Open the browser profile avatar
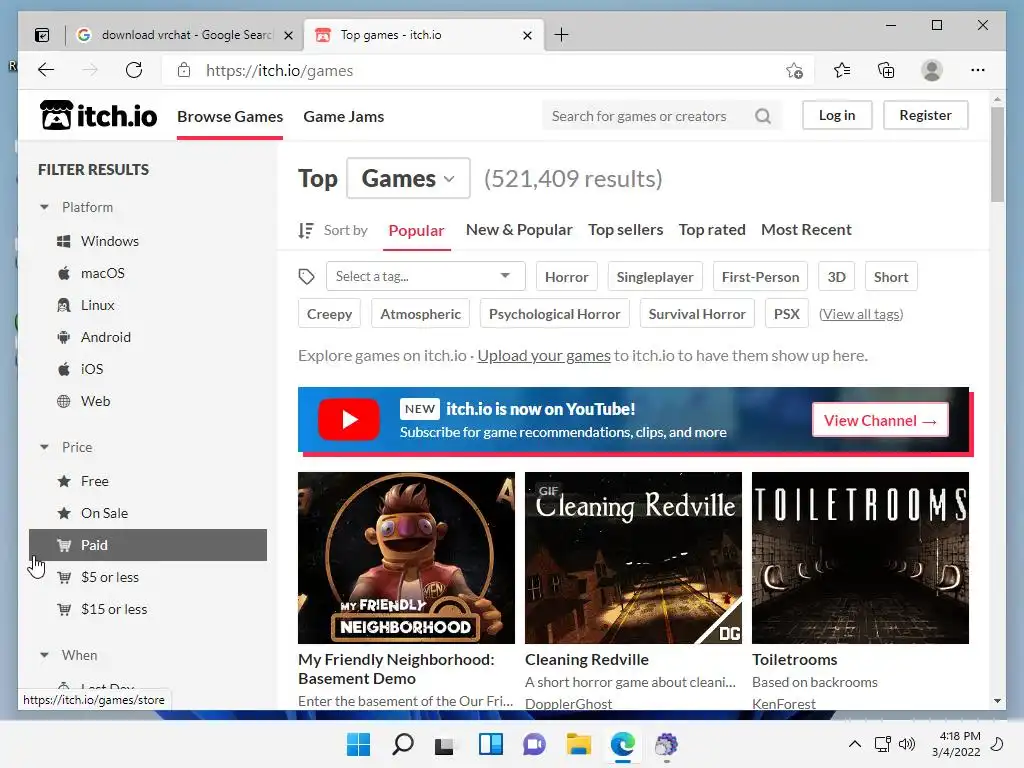Image resolution: width=1024 pixels, height=768 pixels. pos(932,70)
